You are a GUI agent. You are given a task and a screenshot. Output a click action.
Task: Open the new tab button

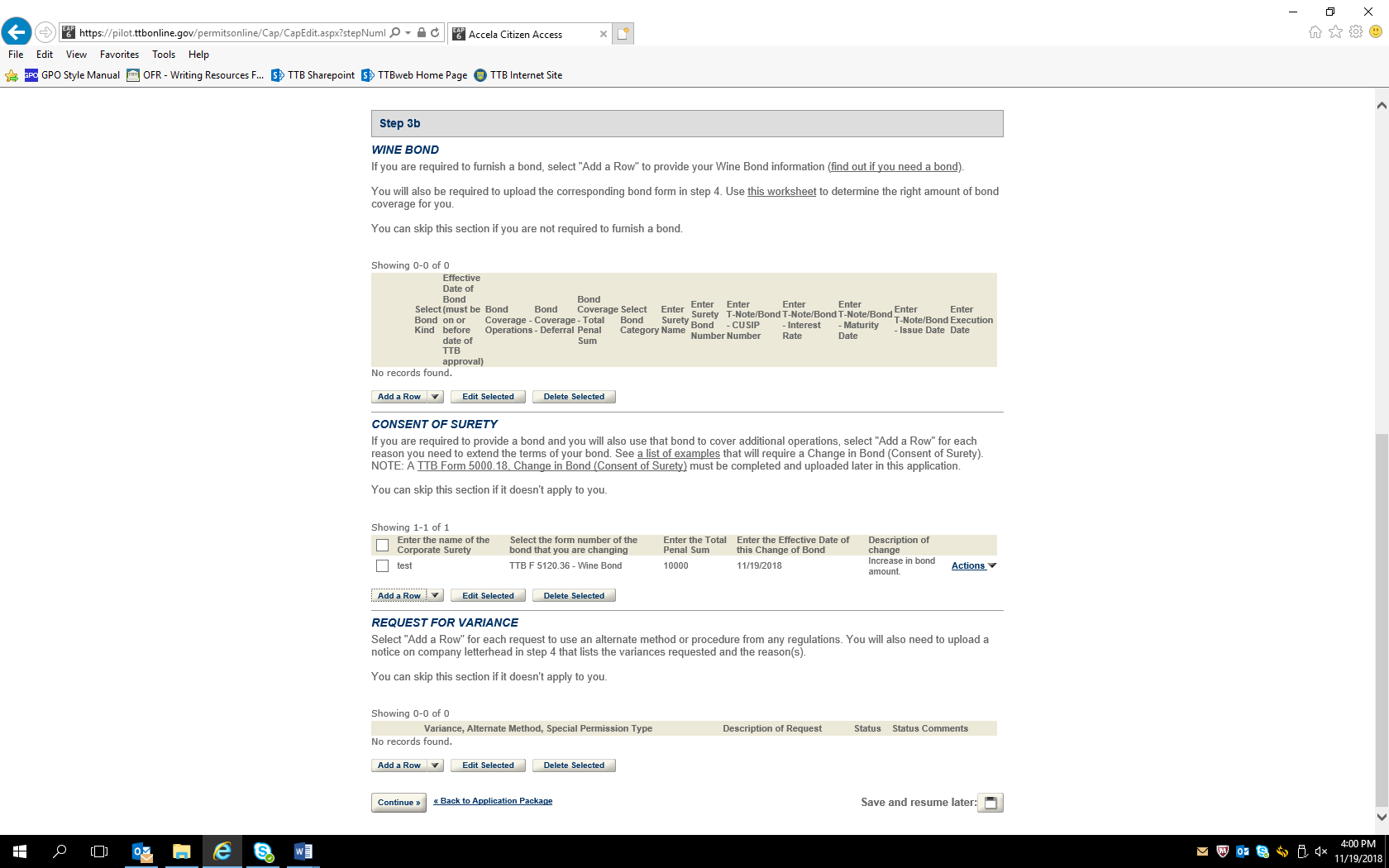pyautogui.click(x=623, y=34)
